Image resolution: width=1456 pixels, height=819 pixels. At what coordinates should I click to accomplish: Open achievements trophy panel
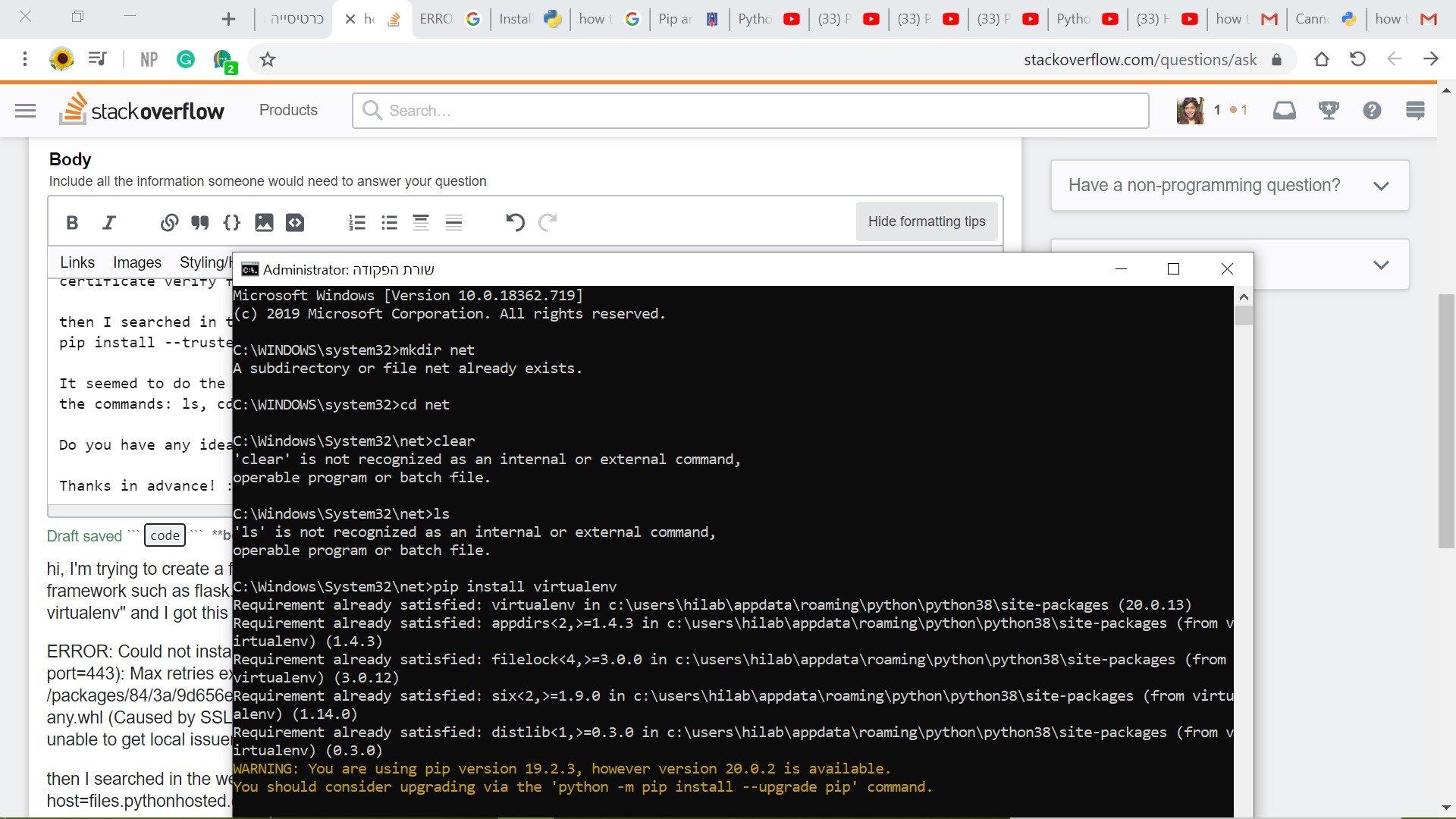[x=1328, y=111]
